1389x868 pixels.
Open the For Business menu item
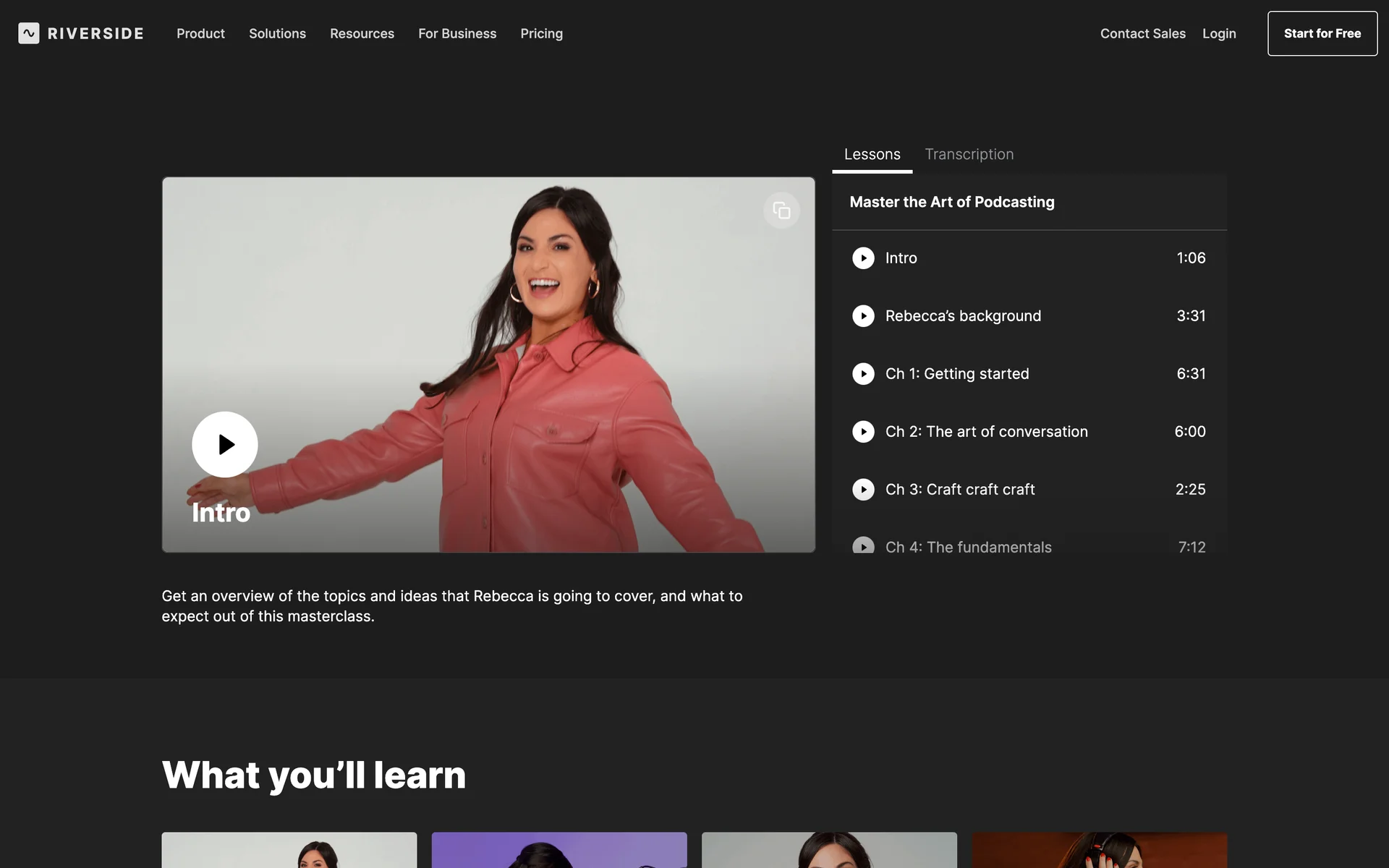(457, 33)
